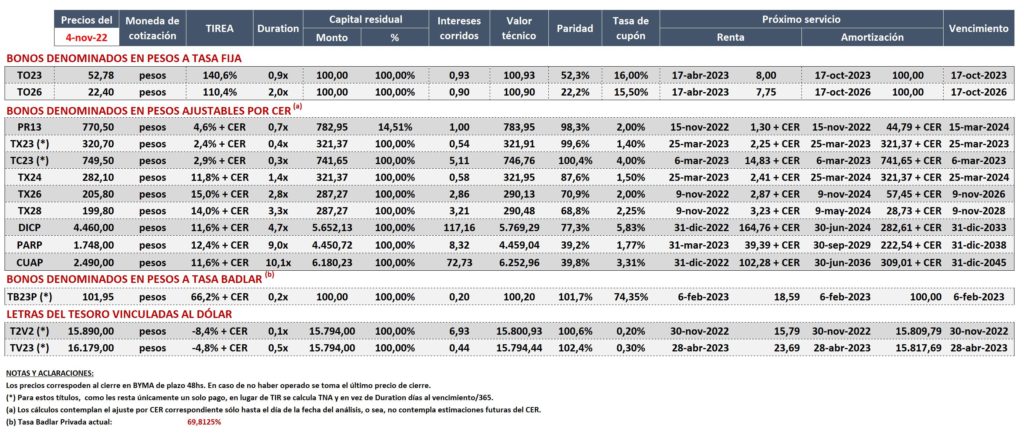Click the TIREA column header

[219, 29]
